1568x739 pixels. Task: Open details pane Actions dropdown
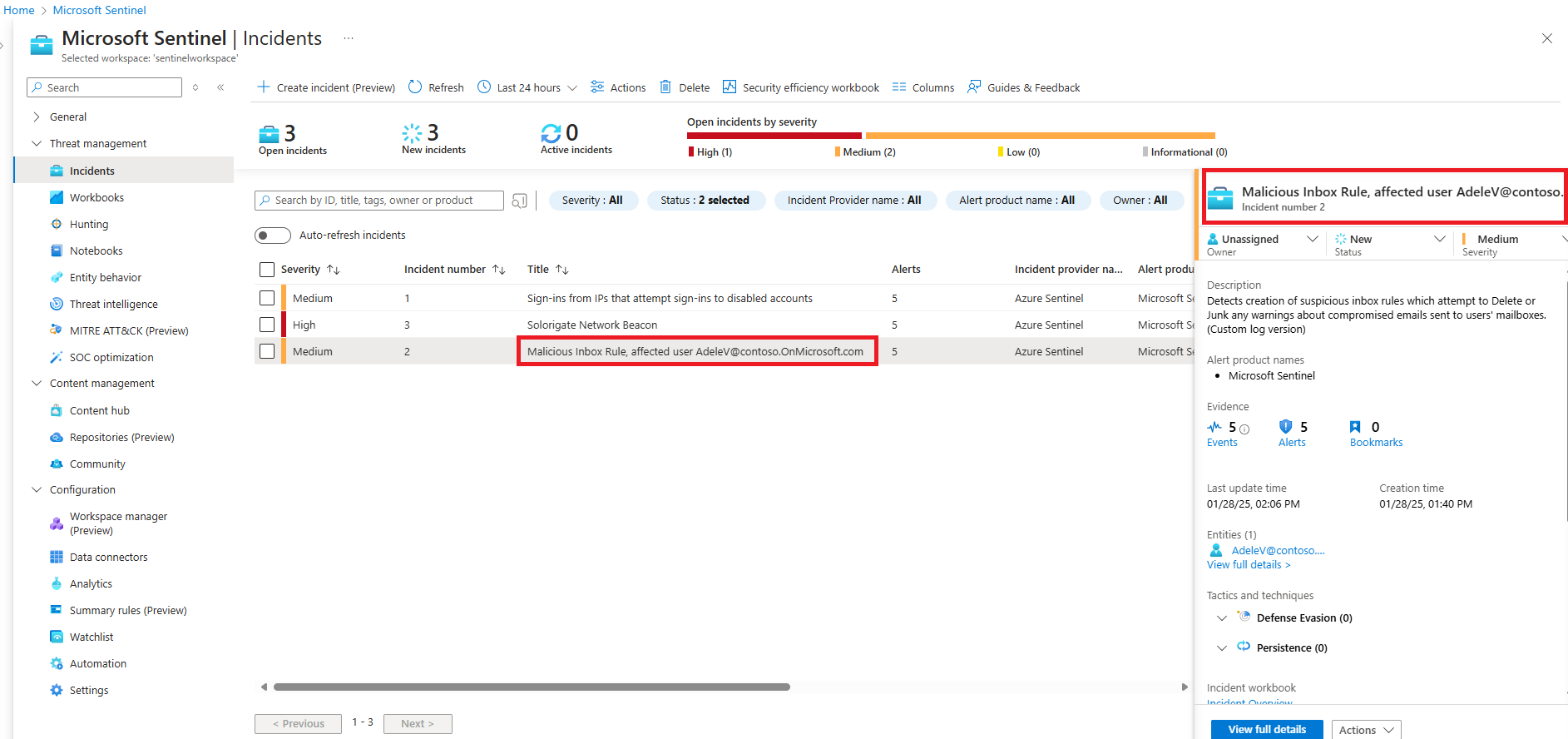click(x=1366, y=730)
